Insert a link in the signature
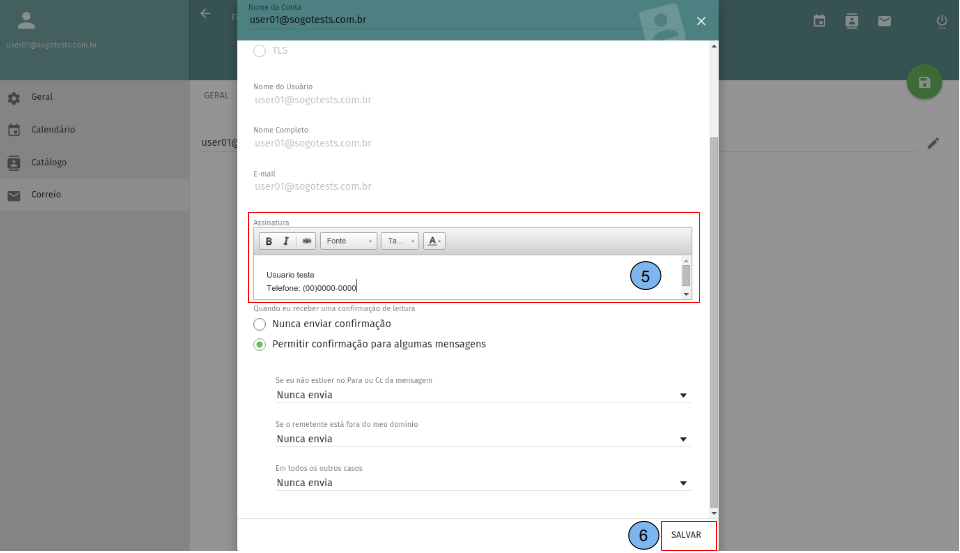The image size is (960, 553). coord(306,241)
